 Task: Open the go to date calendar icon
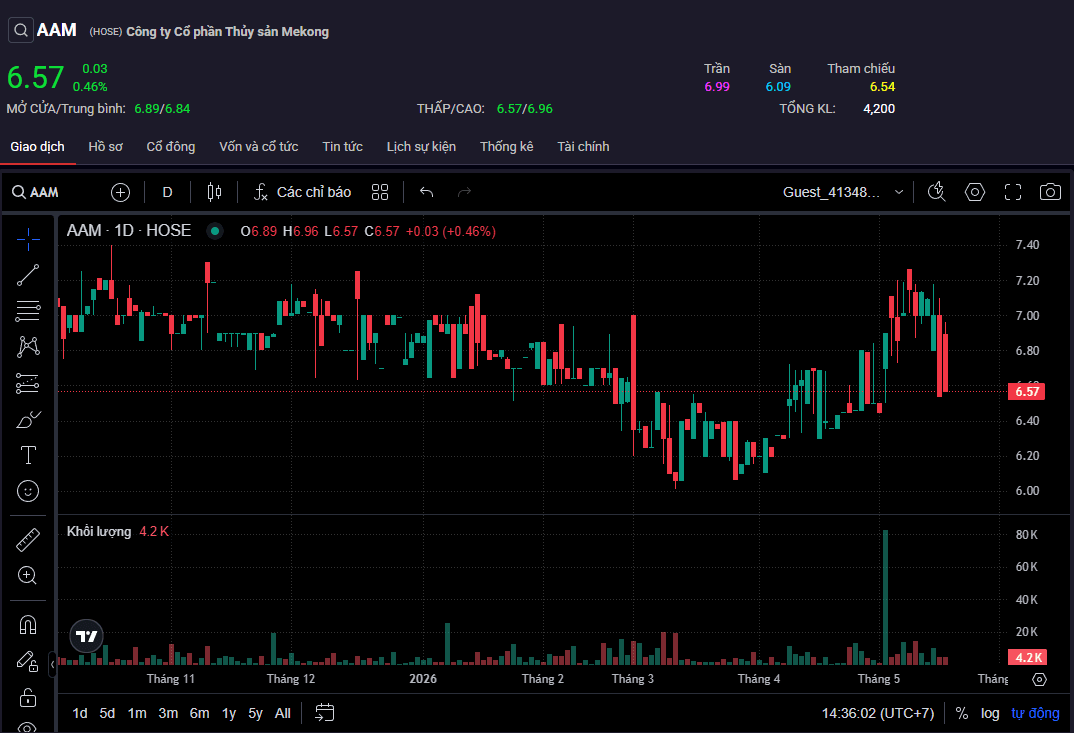(325, 713)
